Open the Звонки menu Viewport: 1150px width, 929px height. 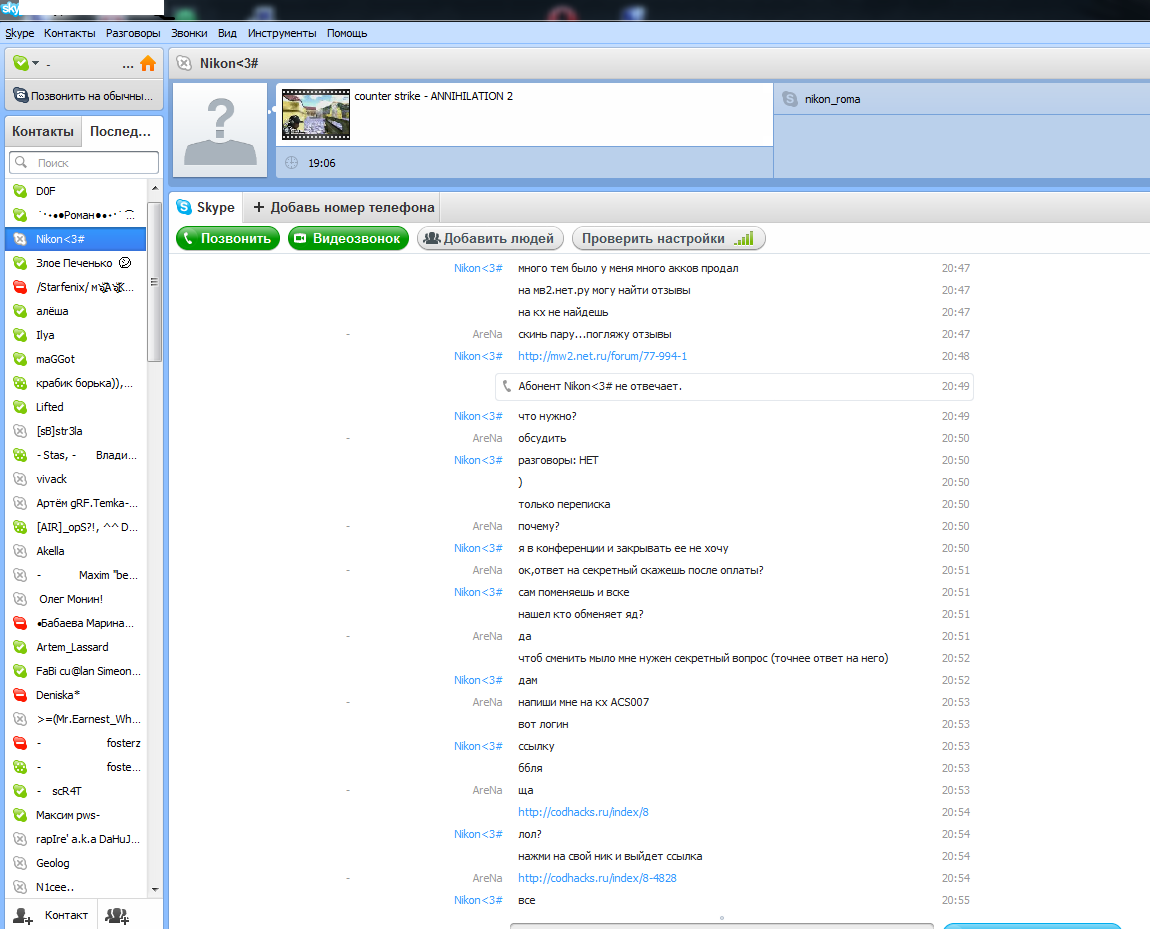(189, 33)
